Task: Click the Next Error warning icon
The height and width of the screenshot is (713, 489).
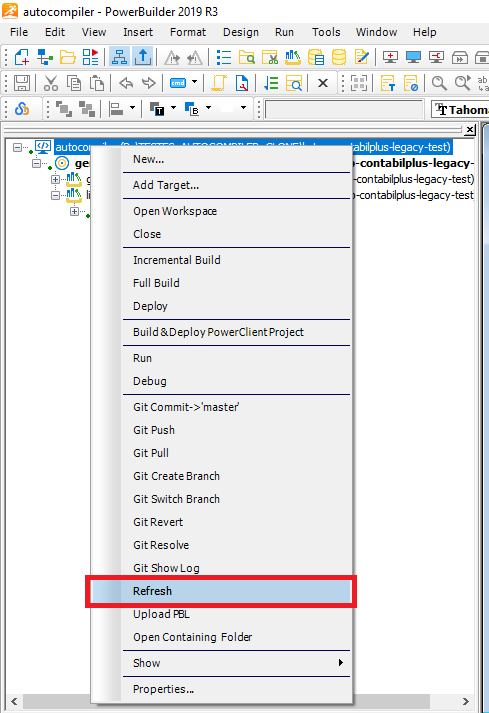Action: [172, 58]
